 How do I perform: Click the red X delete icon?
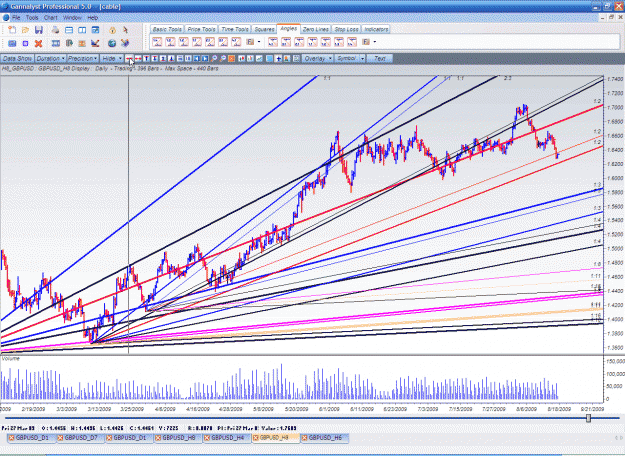38,43
